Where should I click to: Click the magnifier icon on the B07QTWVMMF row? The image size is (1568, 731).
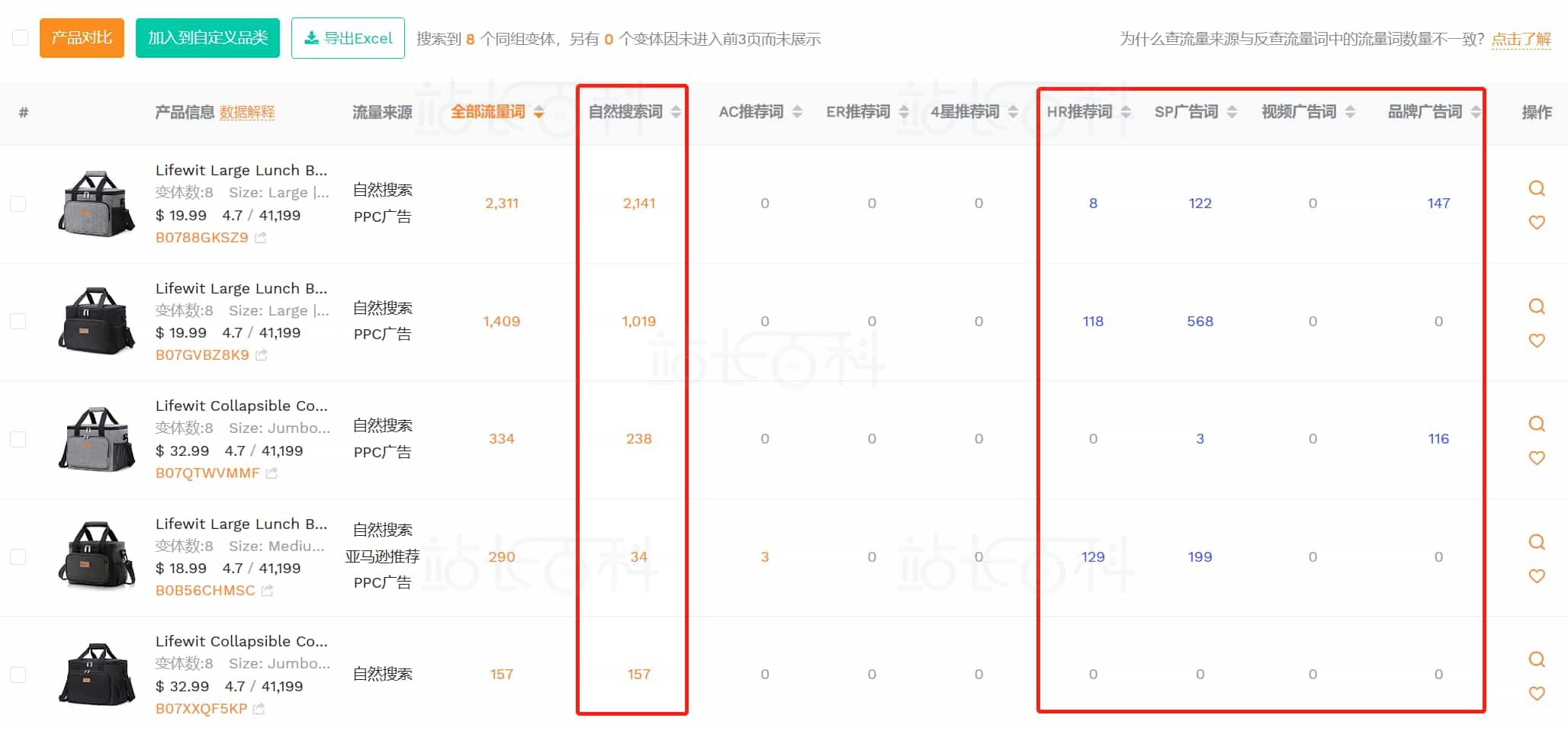[x=1536, y=424]
